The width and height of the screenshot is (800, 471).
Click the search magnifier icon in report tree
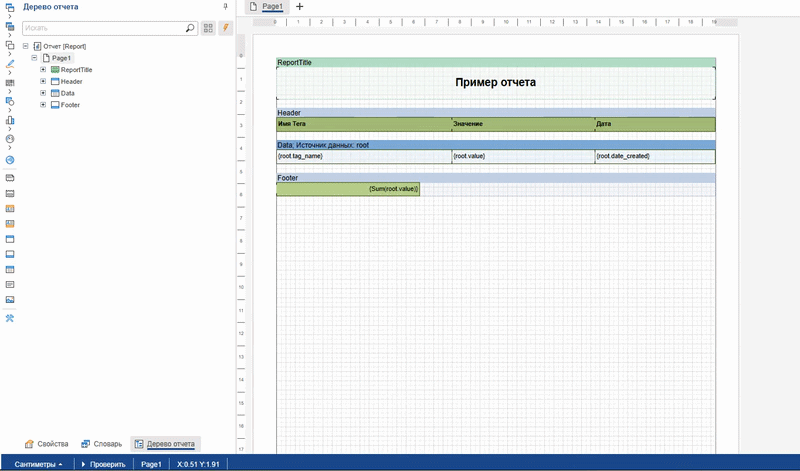click(190, 28)
